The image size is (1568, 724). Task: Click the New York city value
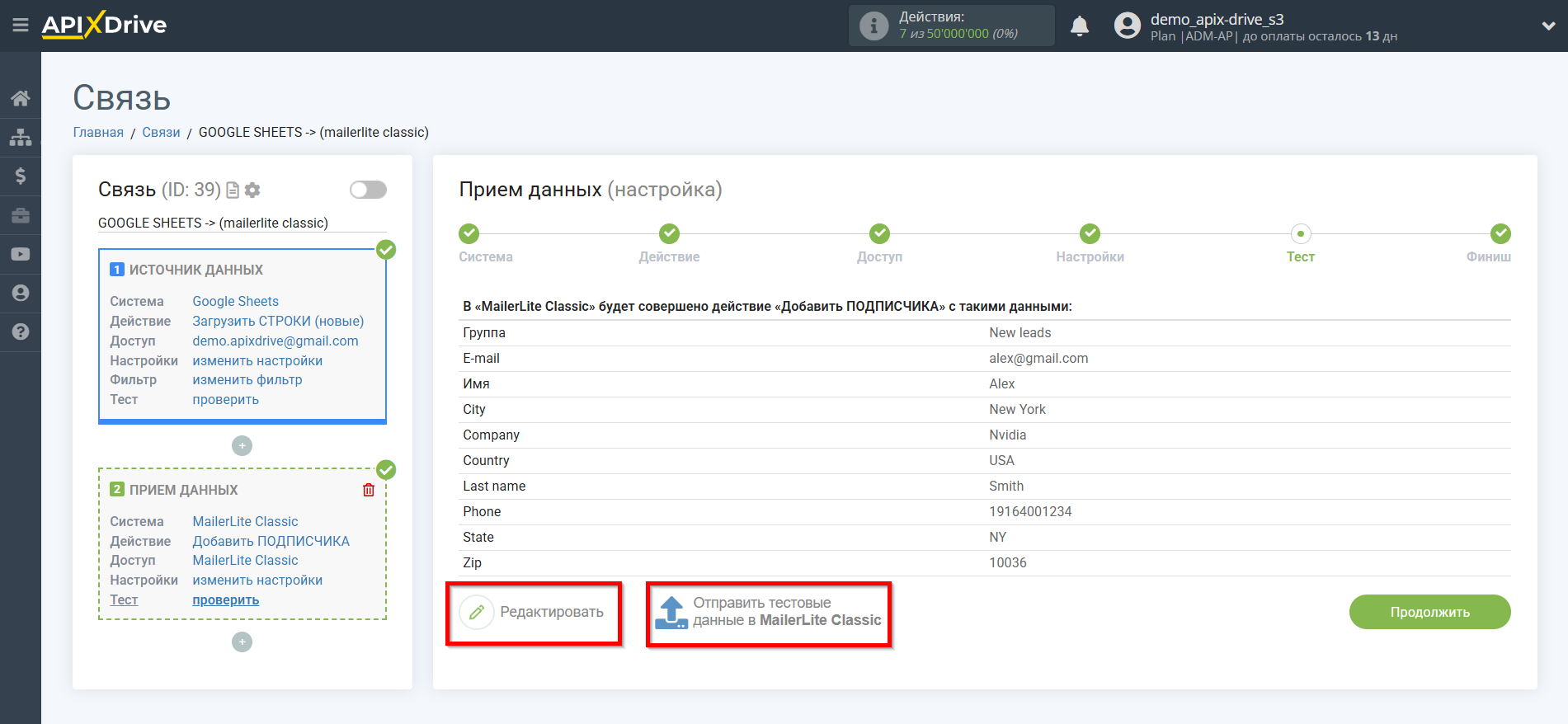pyautogui.click(x=1017, y=409)
